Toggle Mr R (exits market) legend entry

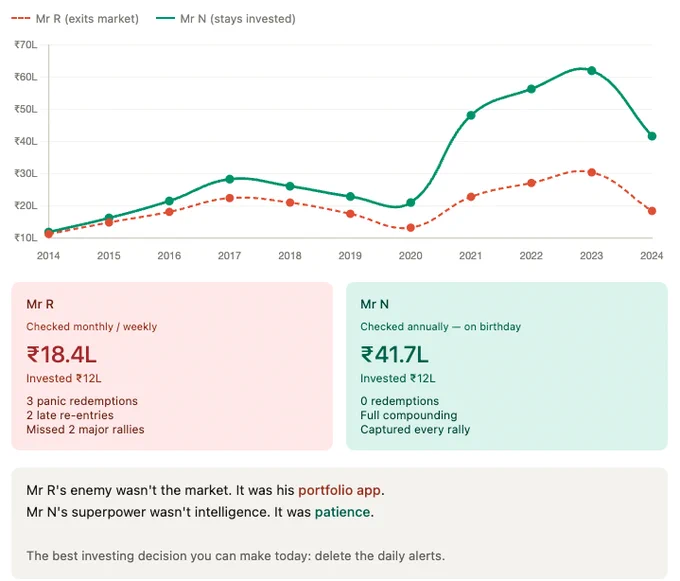pos(75,19)
